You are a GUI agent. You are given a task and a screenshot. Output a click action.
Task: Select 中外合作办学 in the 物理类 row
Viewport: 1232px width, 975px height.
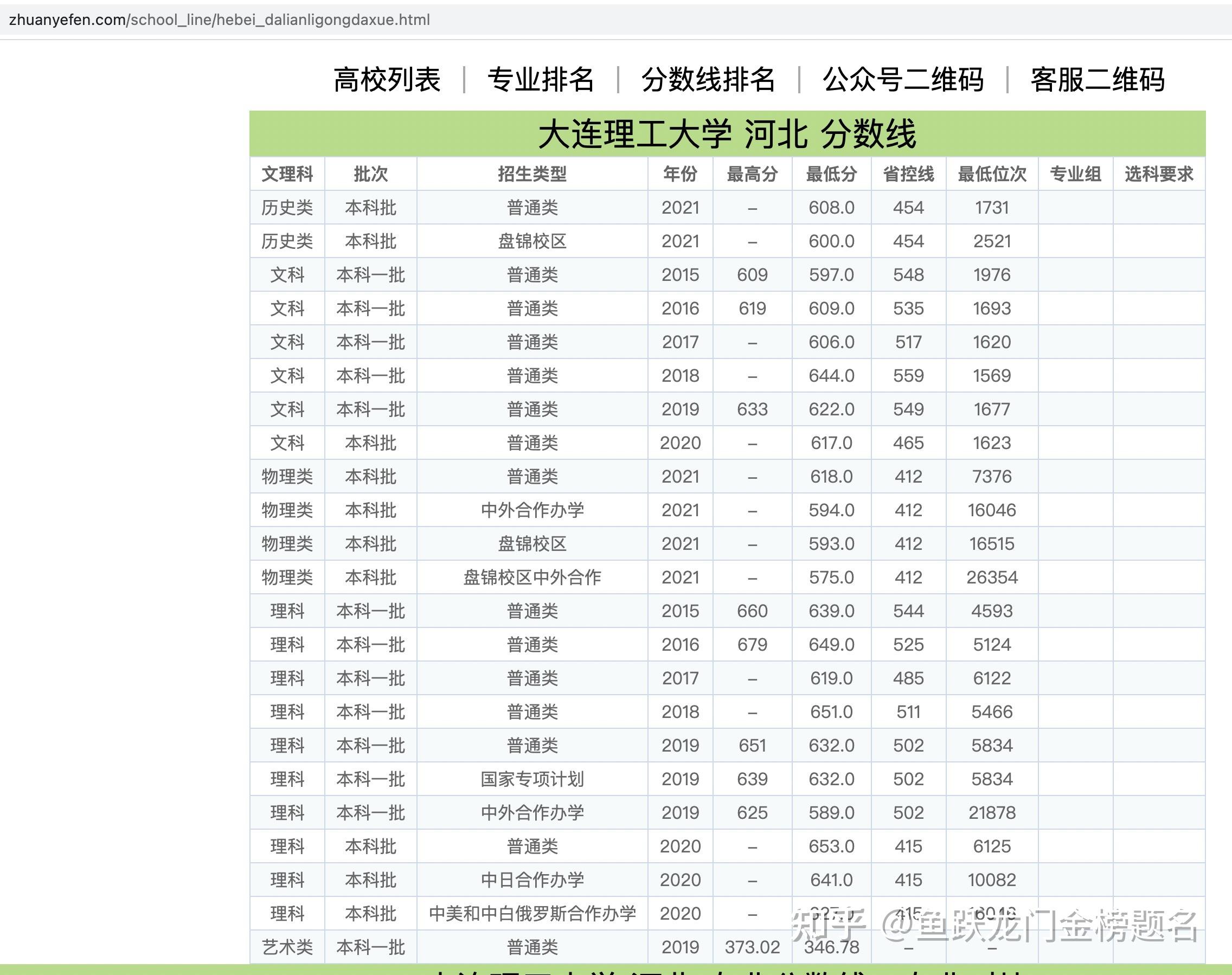pos(532,510)
